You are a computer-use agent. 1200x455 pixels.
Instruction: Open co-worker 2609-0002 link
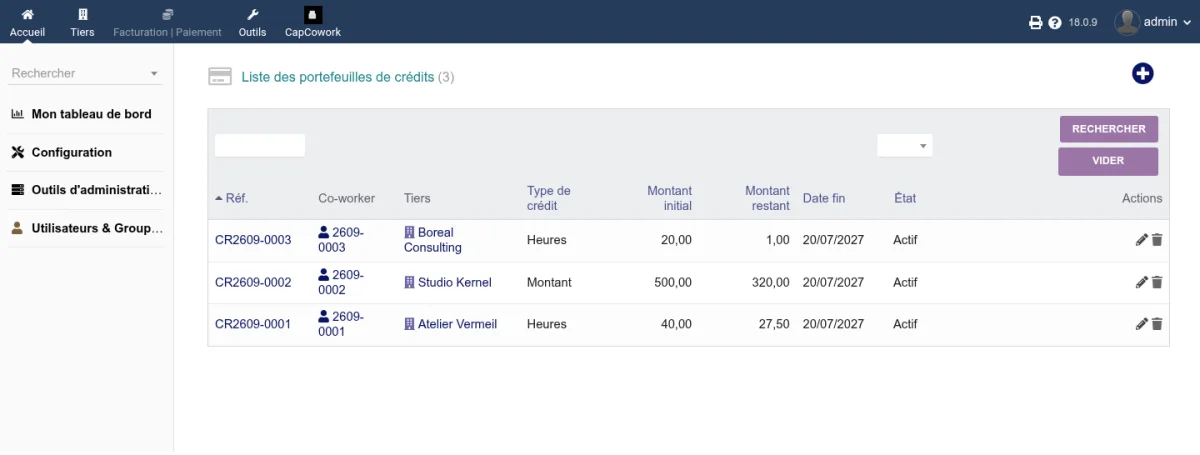342,282
